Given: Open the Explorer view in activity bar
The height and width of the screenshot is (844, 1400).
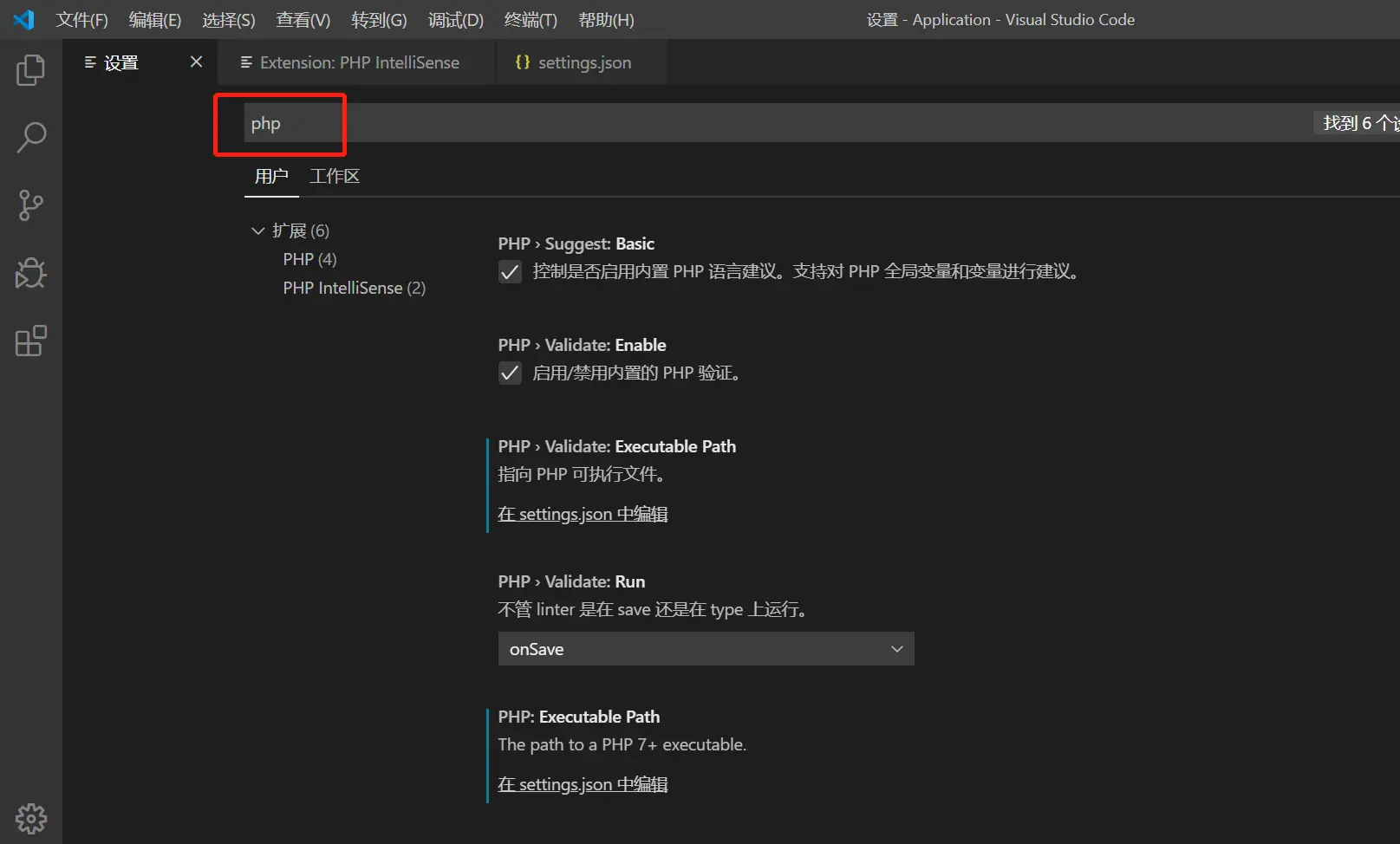Looking at the screenshot, I should [x=31, y=70].
